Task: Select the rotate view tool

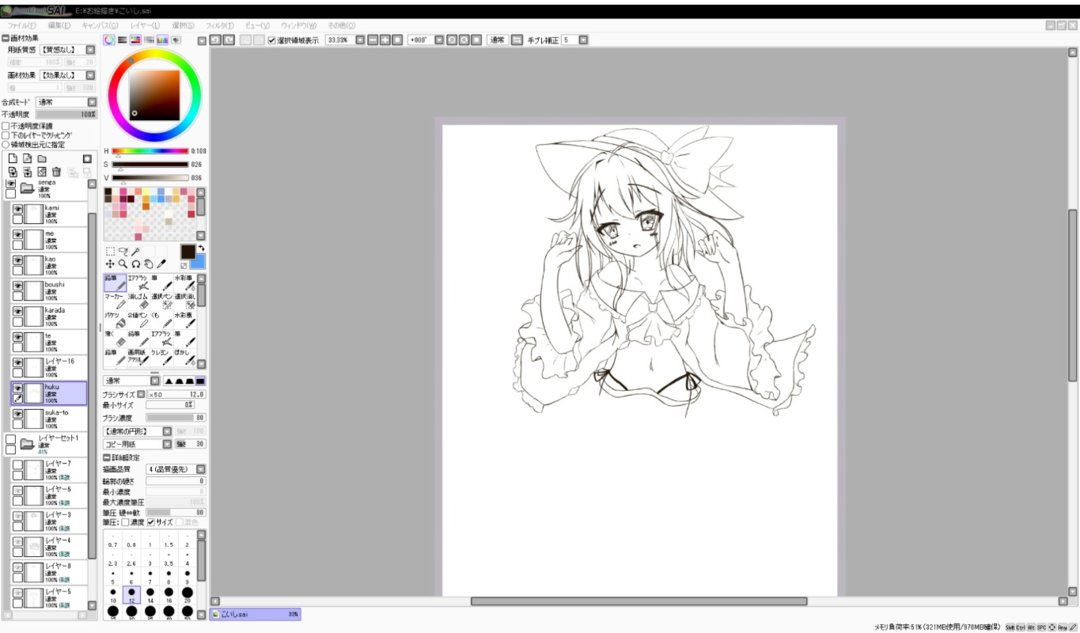Action: tap(136, 264)
